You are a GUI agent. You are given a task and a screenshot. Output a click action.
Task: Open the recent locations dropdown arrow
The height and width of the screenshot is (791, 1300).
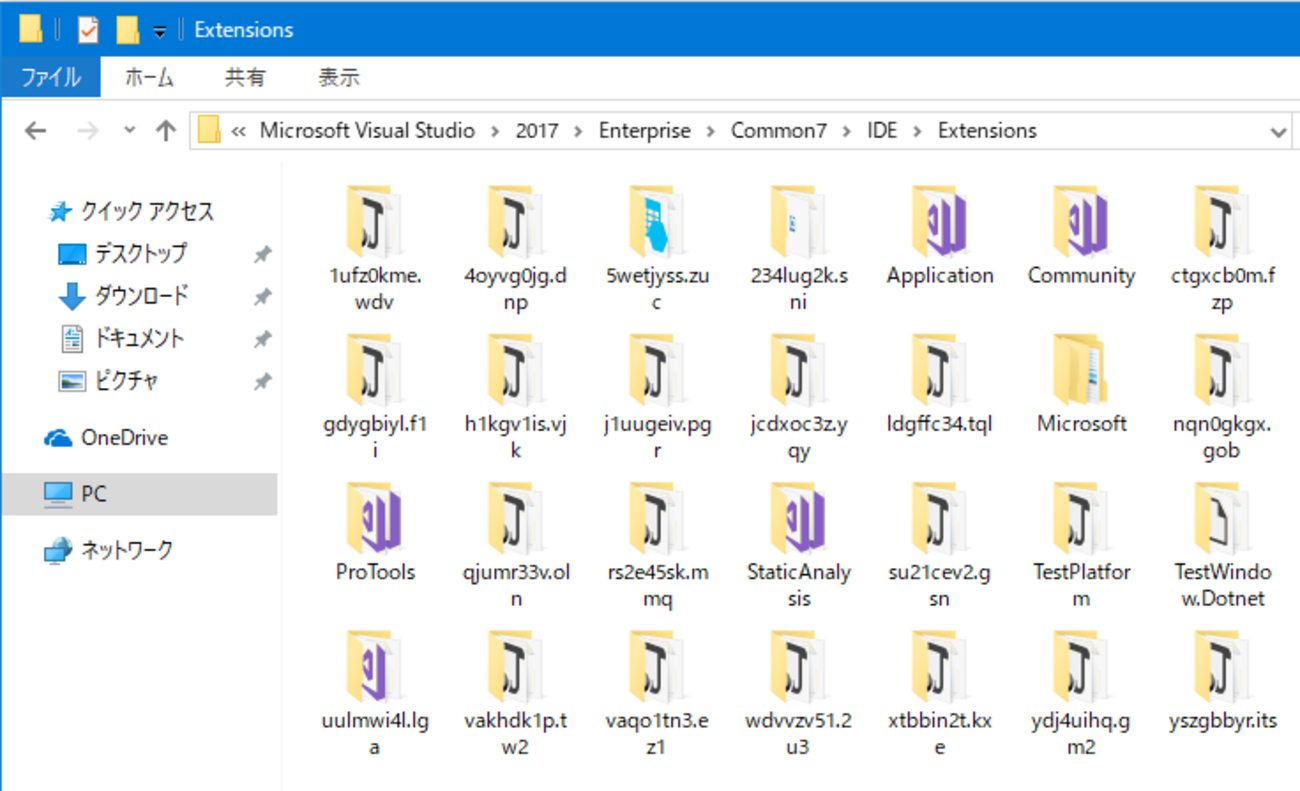(x=129, y=131)
